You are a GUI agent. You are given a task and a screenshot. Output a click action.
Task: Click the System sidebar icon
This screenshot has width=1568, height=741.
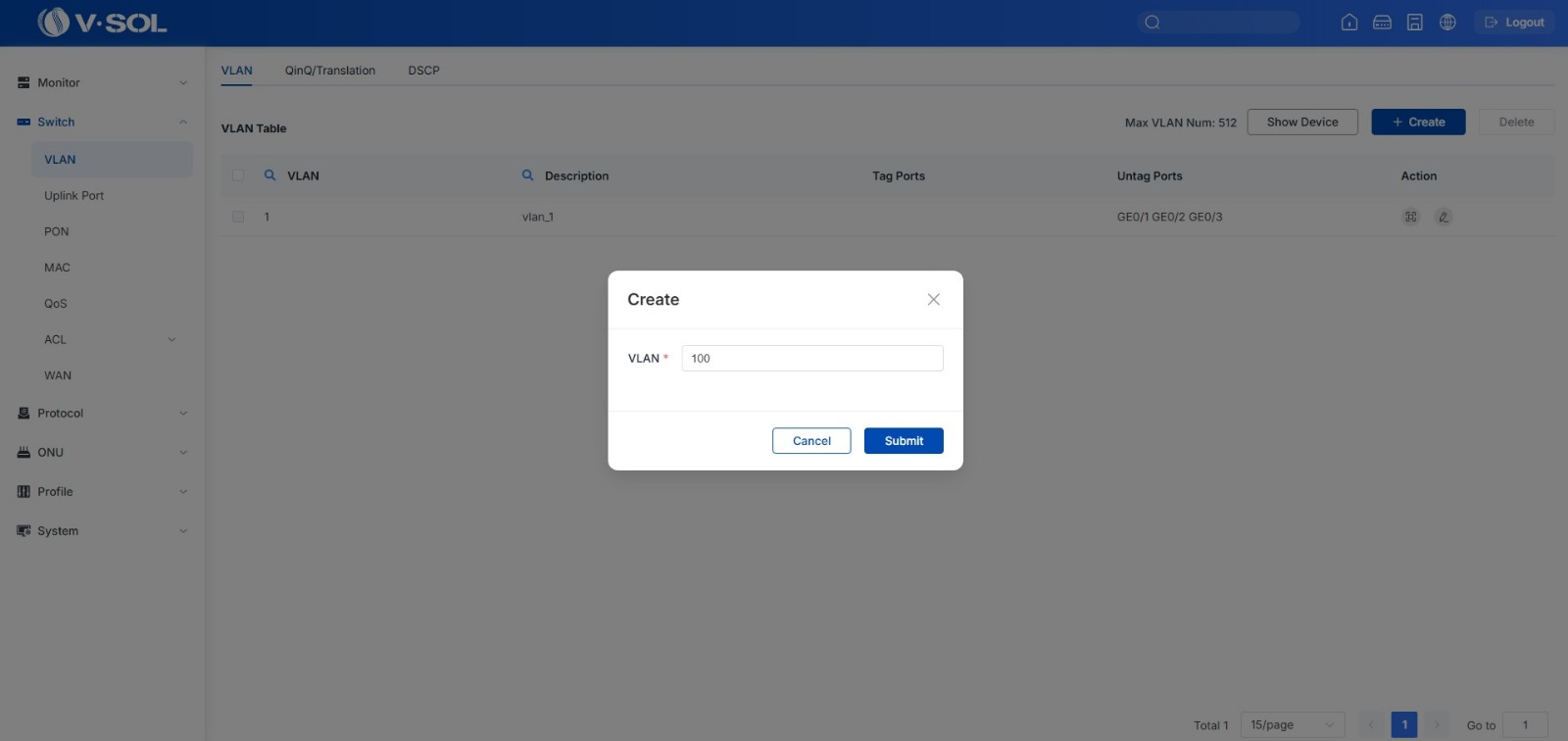(24, 531)
